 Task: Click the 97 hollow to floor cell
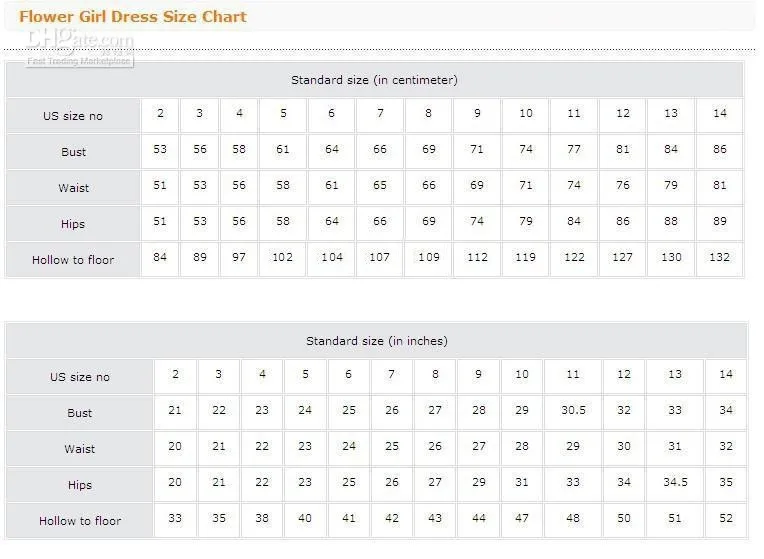click(x=239, y=258)
